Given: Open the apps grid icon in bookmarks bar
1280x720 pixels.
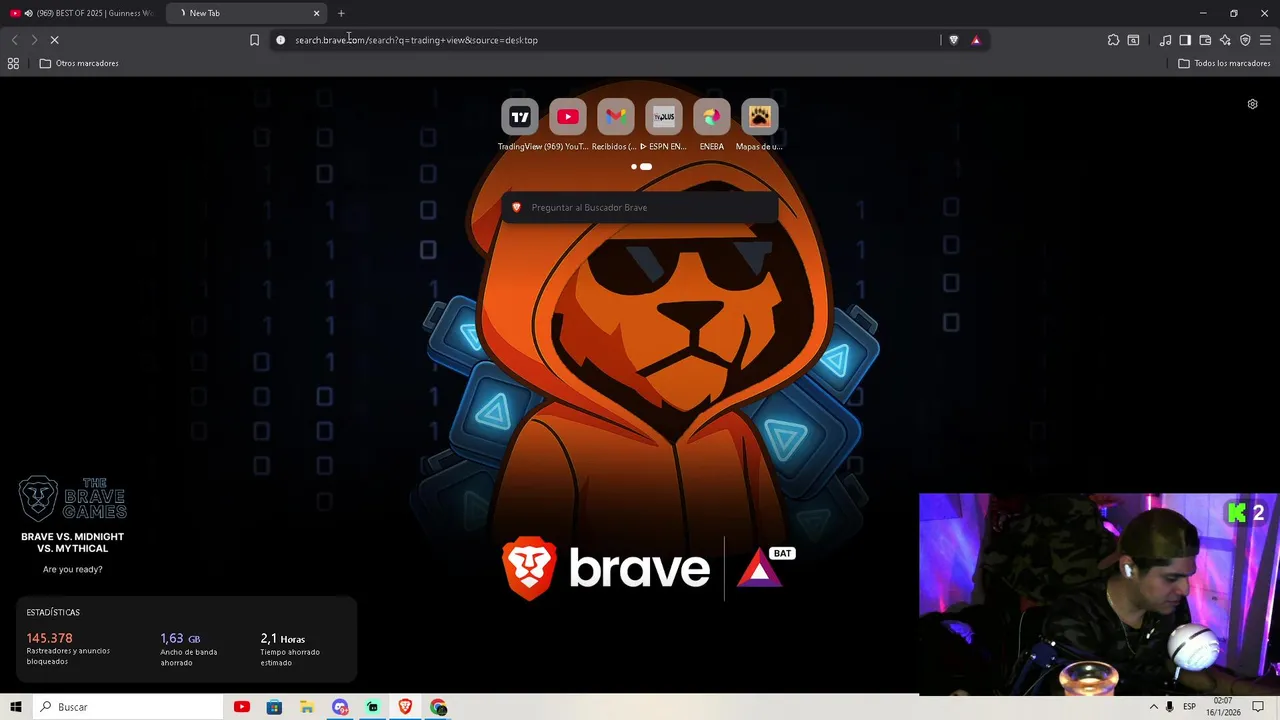Looking at the screenshot, I should pos(13,63).
